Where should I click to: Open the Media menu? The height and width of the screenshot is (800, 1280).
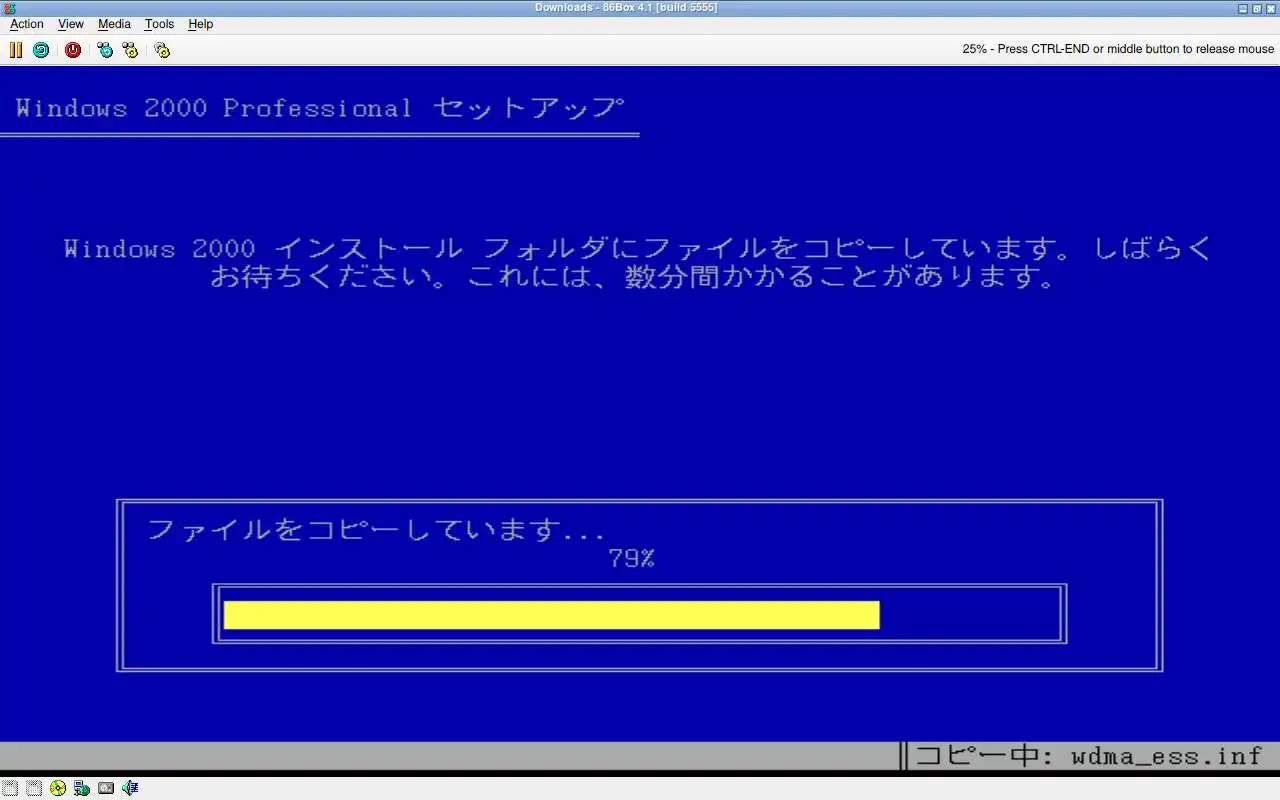[114, 24]
